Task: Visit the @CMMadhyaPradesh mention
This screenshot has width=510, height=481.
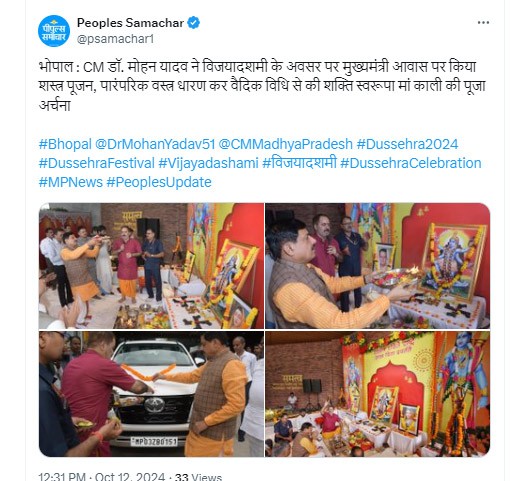Action: coord(286,144)
